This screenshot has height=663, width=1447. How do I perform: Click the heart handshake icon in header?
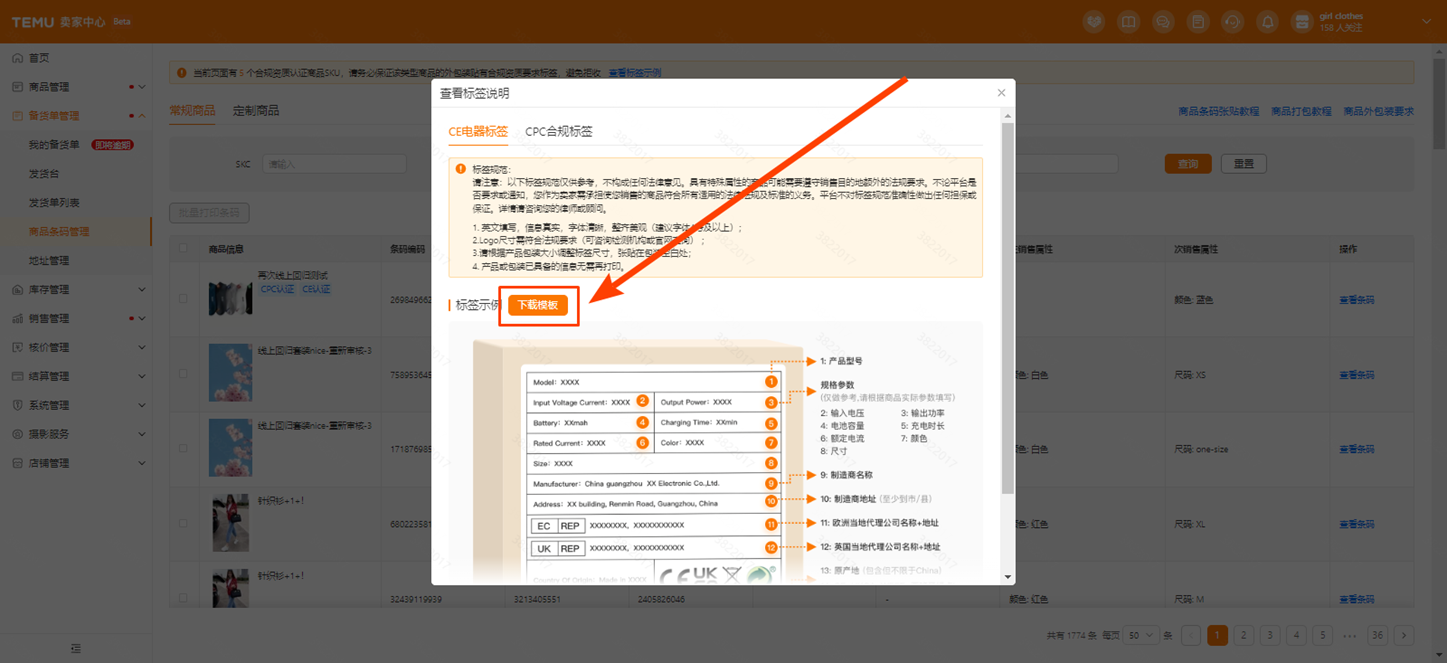pos(1094,22)
